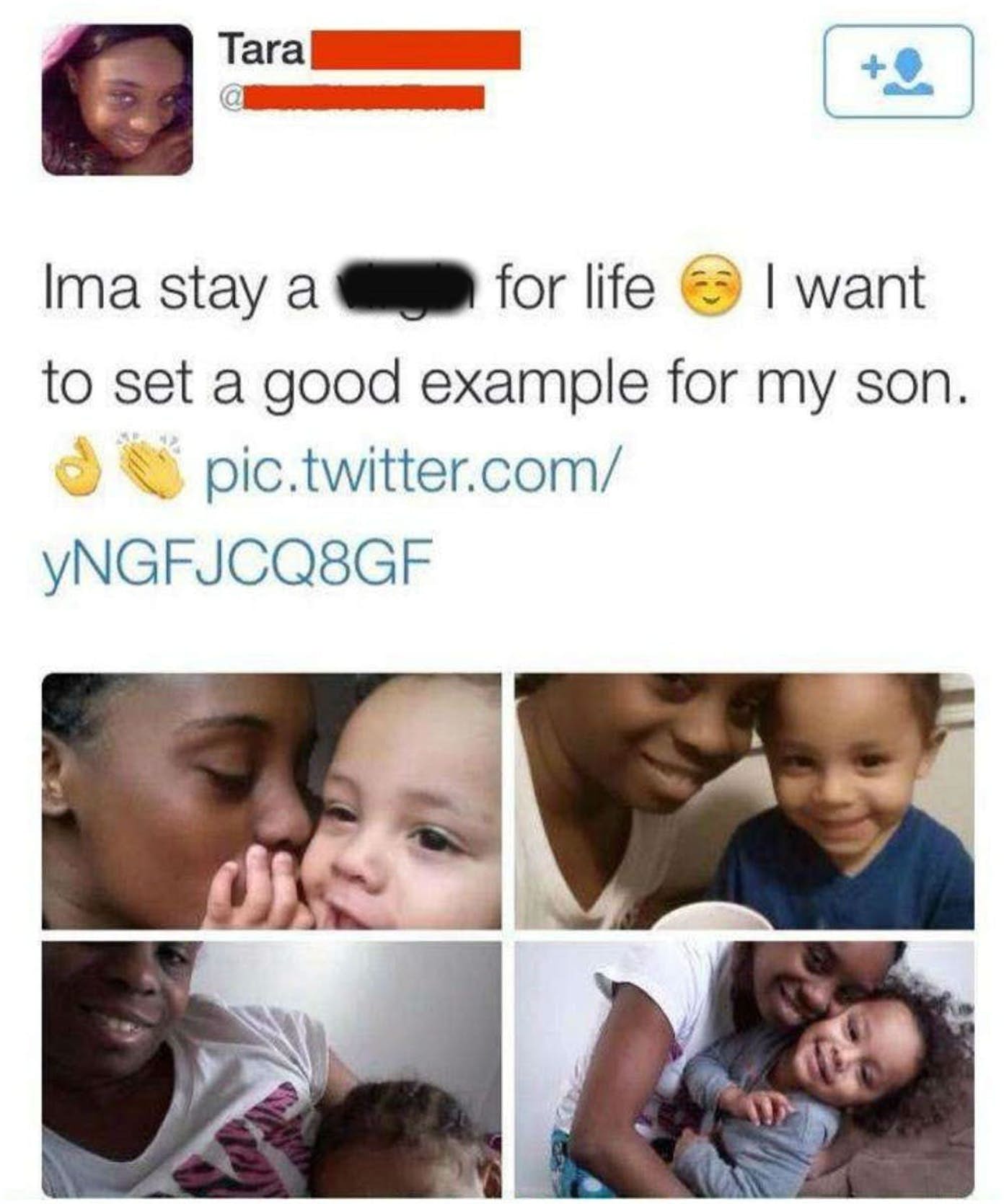Open Tara's profile picture
The height and width of the screenshot is (1204, 1004).
pyautogui.click(x=118, y=99)
